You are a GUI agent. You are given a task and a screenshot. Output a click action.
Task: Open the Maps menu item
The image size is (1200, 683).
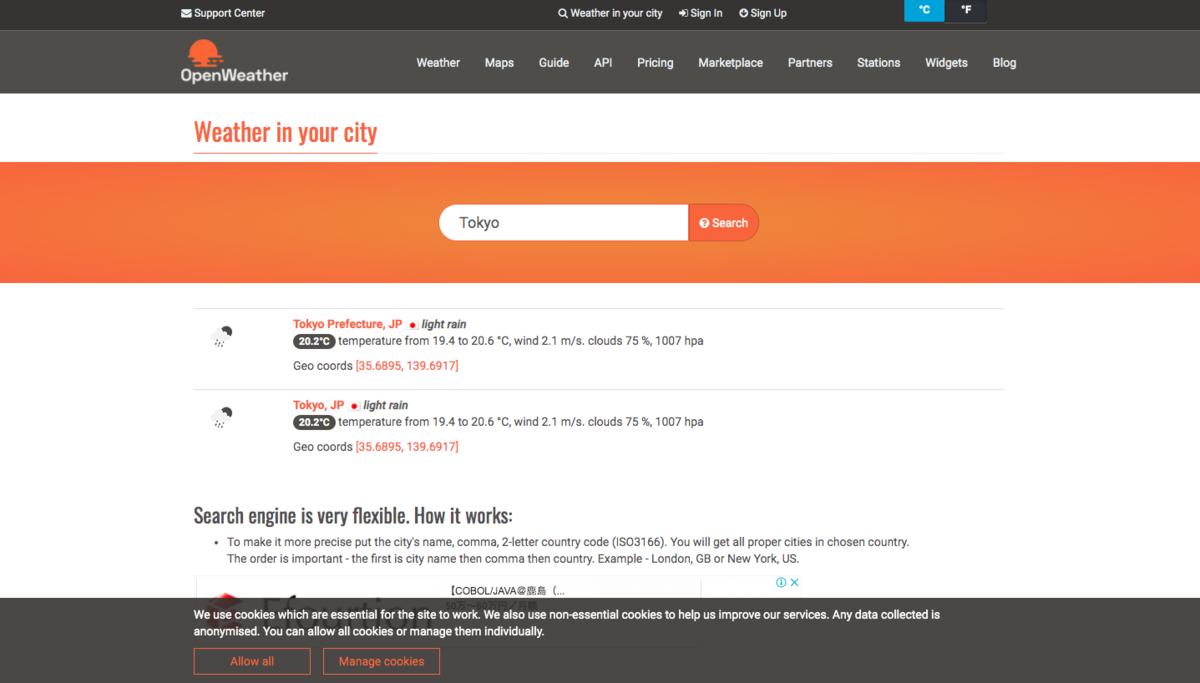pyautogui.click(x=499, y=62)
